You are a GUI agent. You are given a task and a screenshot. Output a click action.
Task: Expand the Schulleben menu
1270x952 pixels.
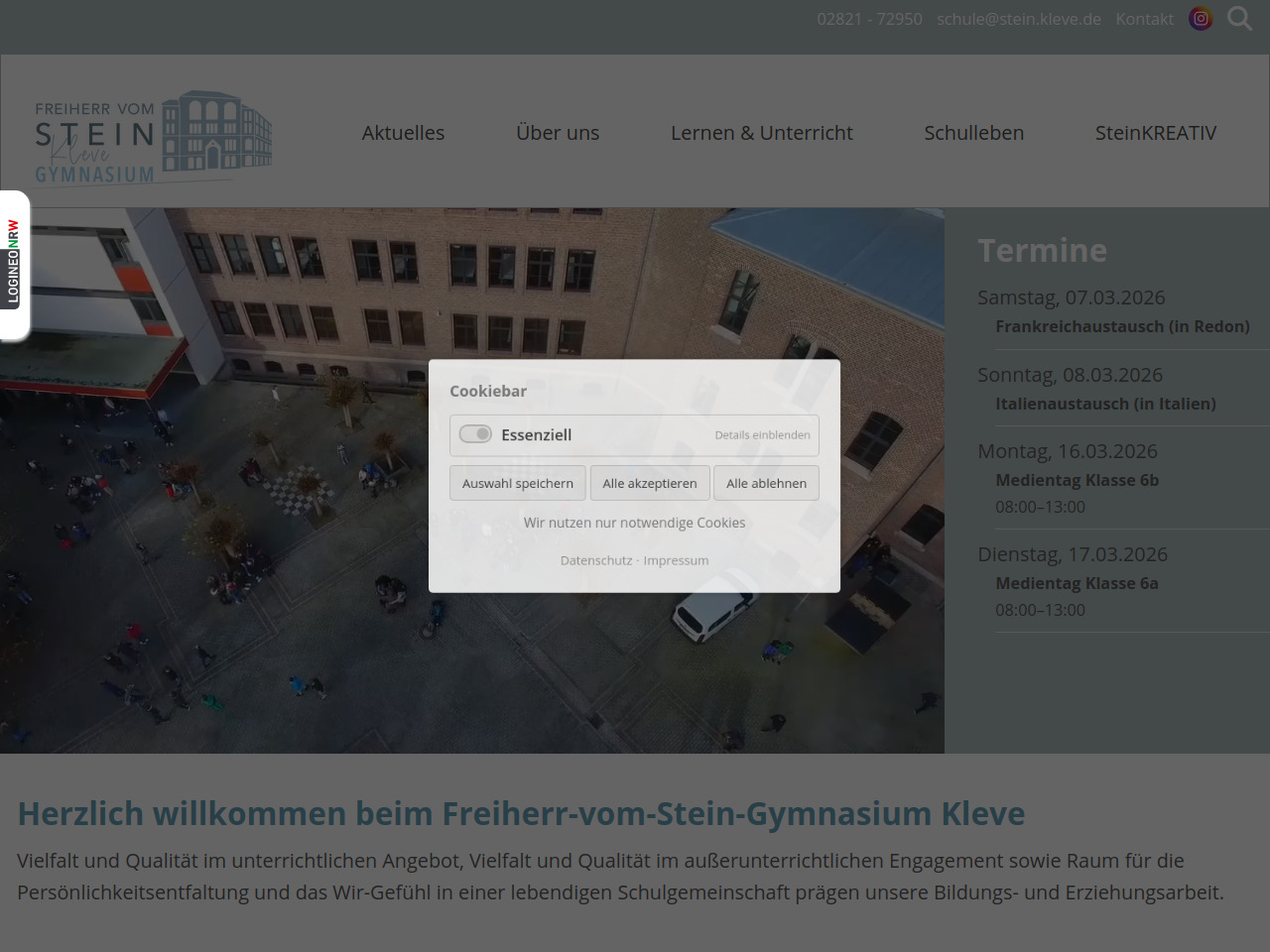point(973,133)
